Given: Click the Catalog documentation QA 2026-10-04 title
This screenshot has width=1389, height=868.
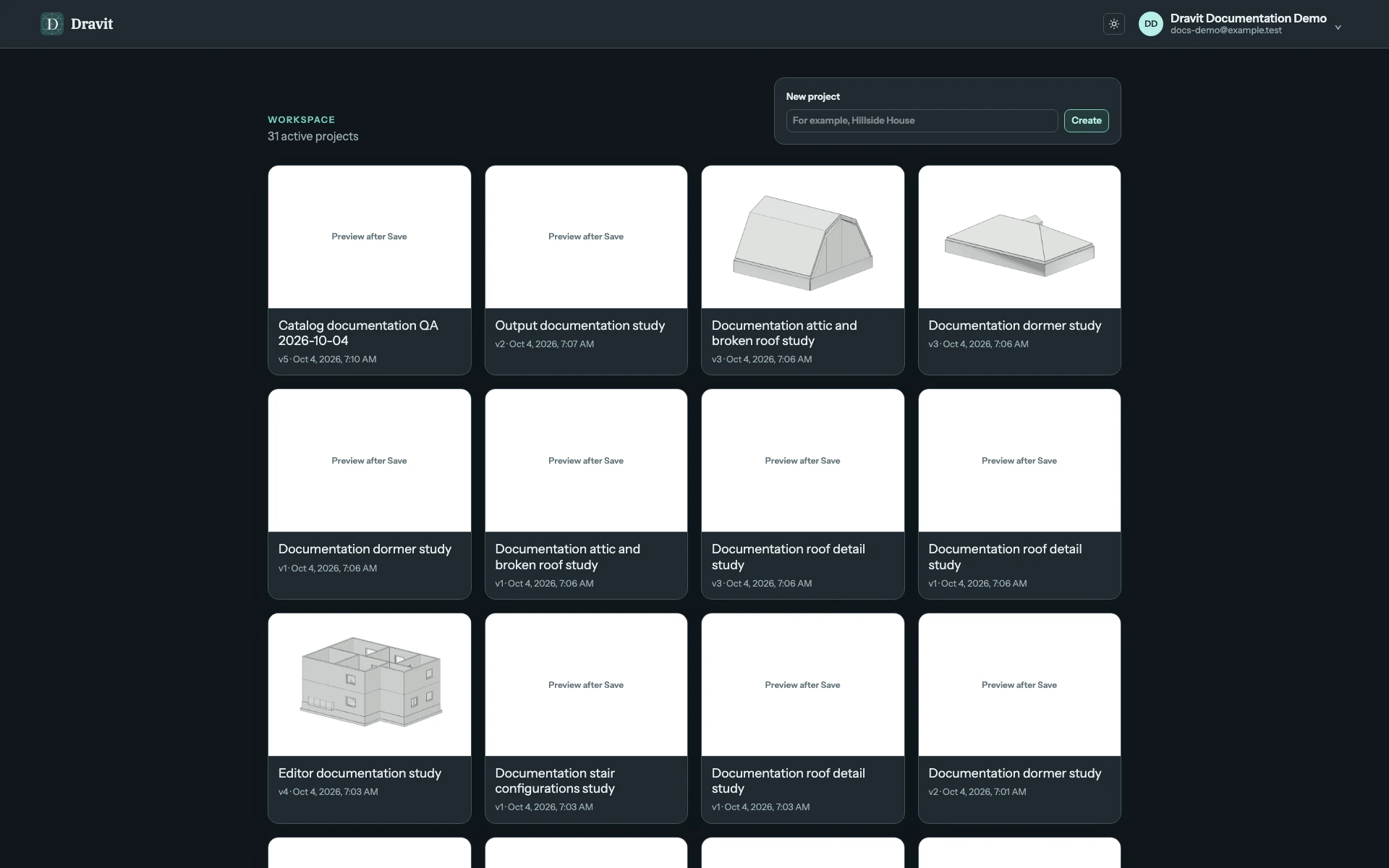Looking at the screenshot, I should click(358, 333).
